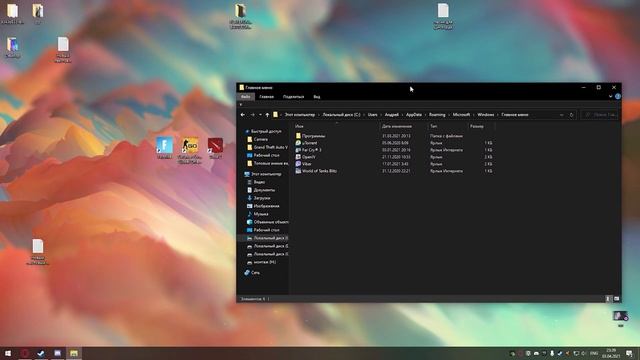Go forward with the forward arrow
640x360 pixels.
(252, 115)
